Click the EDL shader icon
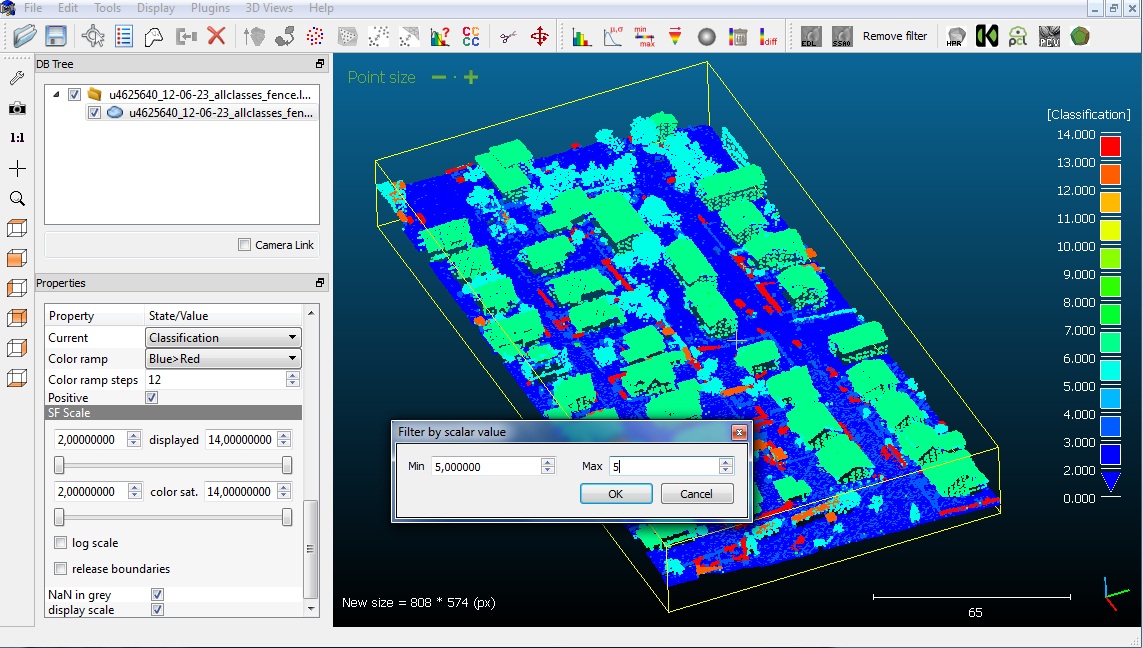Screen dimensions: 1143x648 (x=811, y=37)
